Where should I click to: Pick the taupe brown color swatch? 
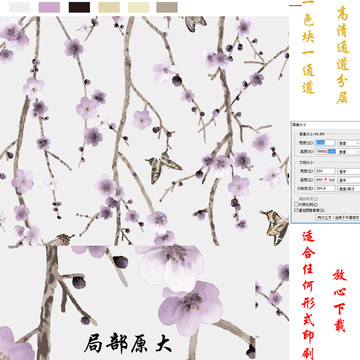pyautogui.click(x=167, y=7)
